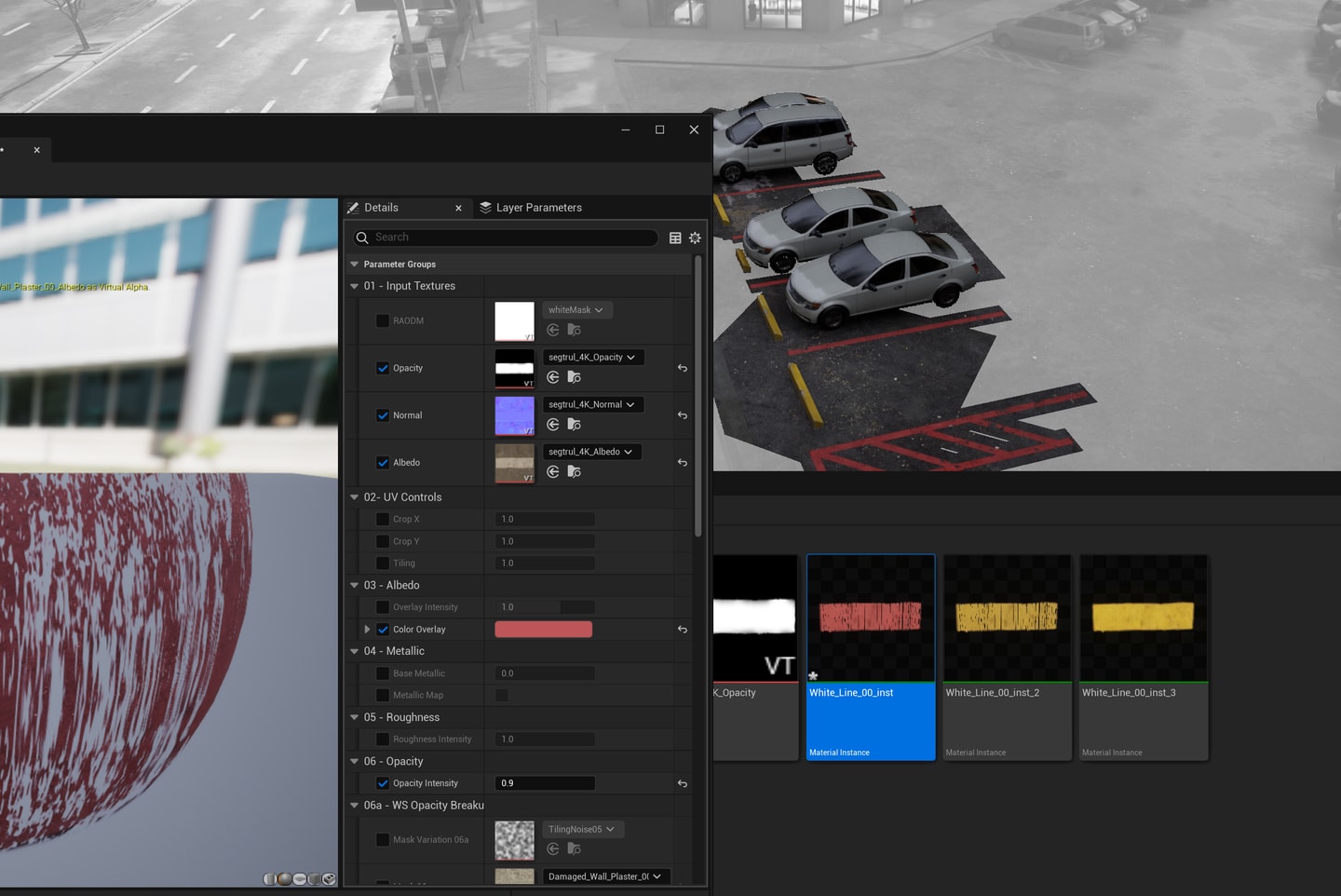Set preview mesh to cube
Viewport: 1341px width, 896px height.
(x=314, y=878)
